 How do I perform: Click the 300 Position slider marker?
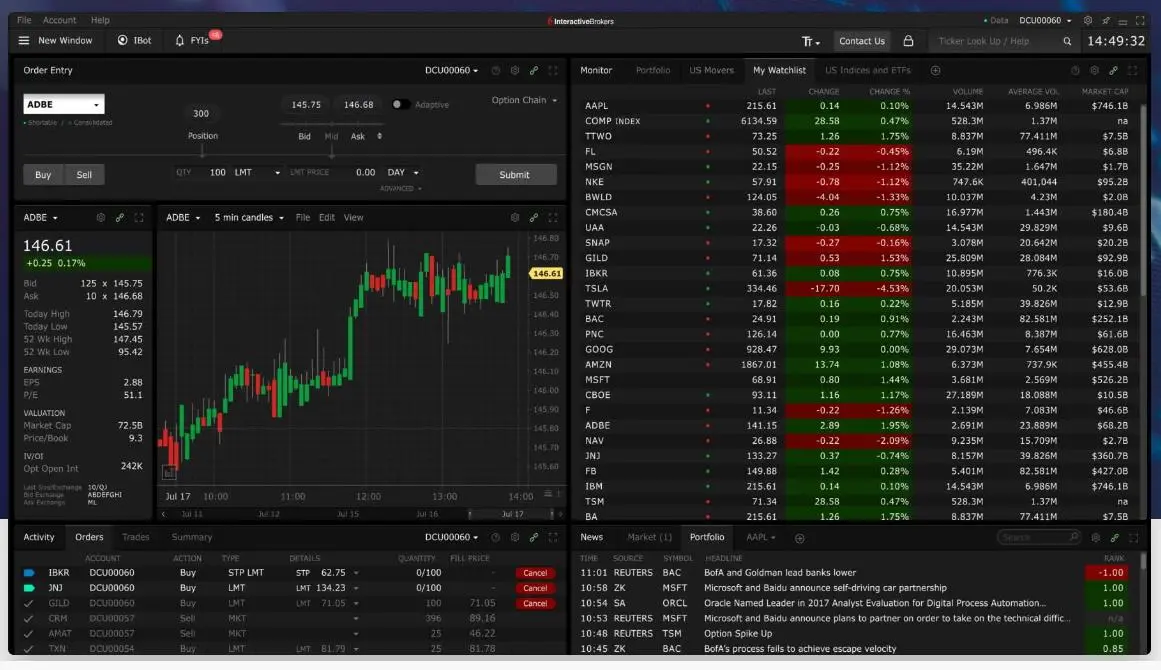201,113
